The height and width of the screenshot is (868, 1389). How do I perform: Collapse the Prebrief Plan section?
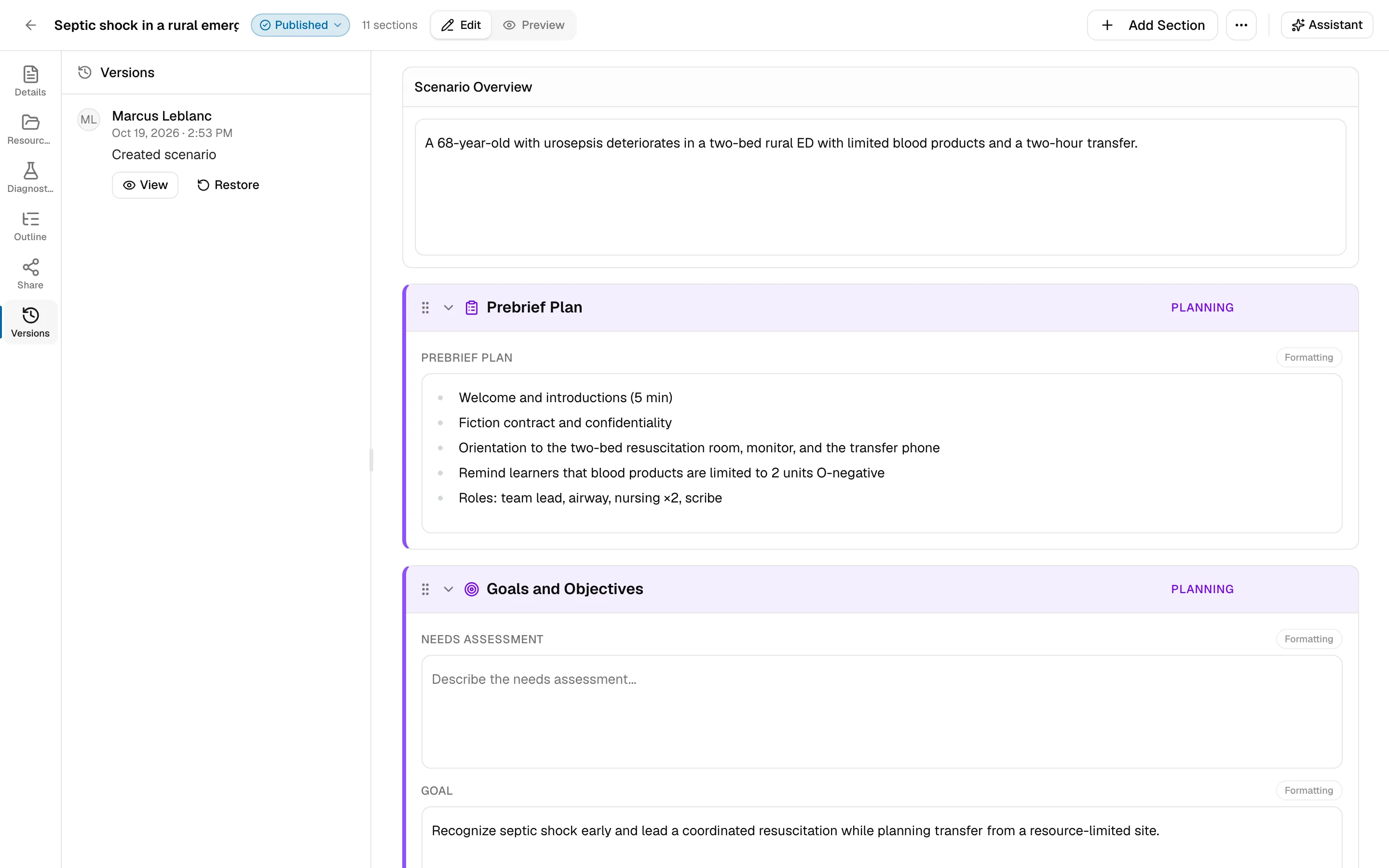coord(448,308)
